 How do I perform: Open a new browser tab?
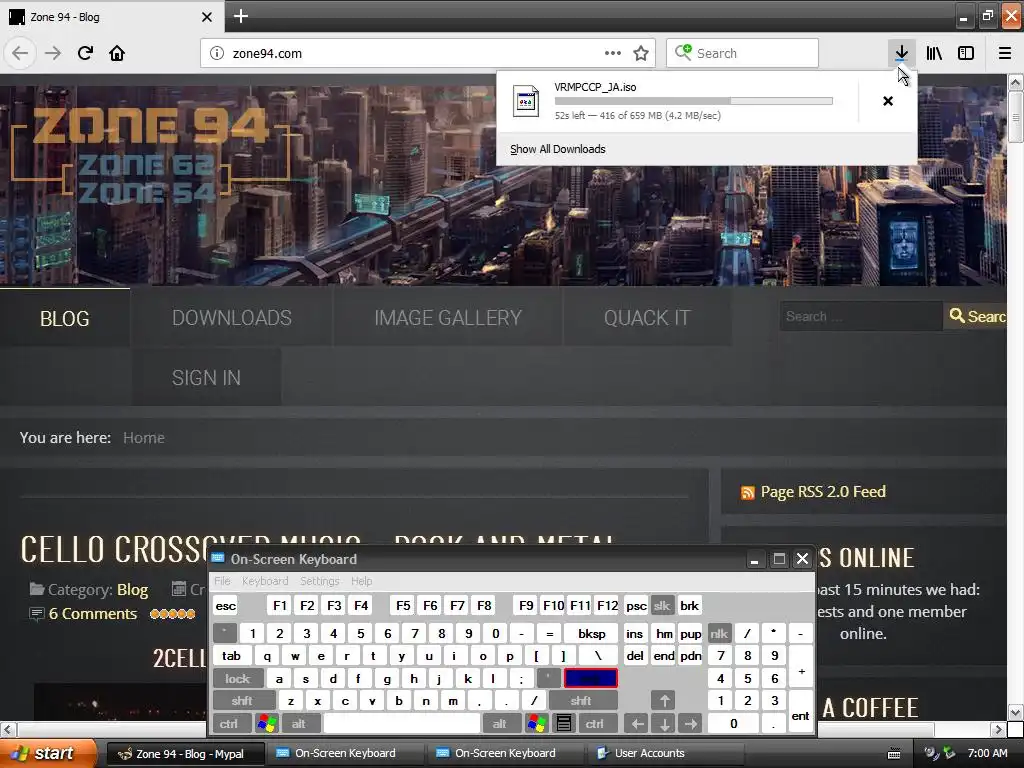240,16
